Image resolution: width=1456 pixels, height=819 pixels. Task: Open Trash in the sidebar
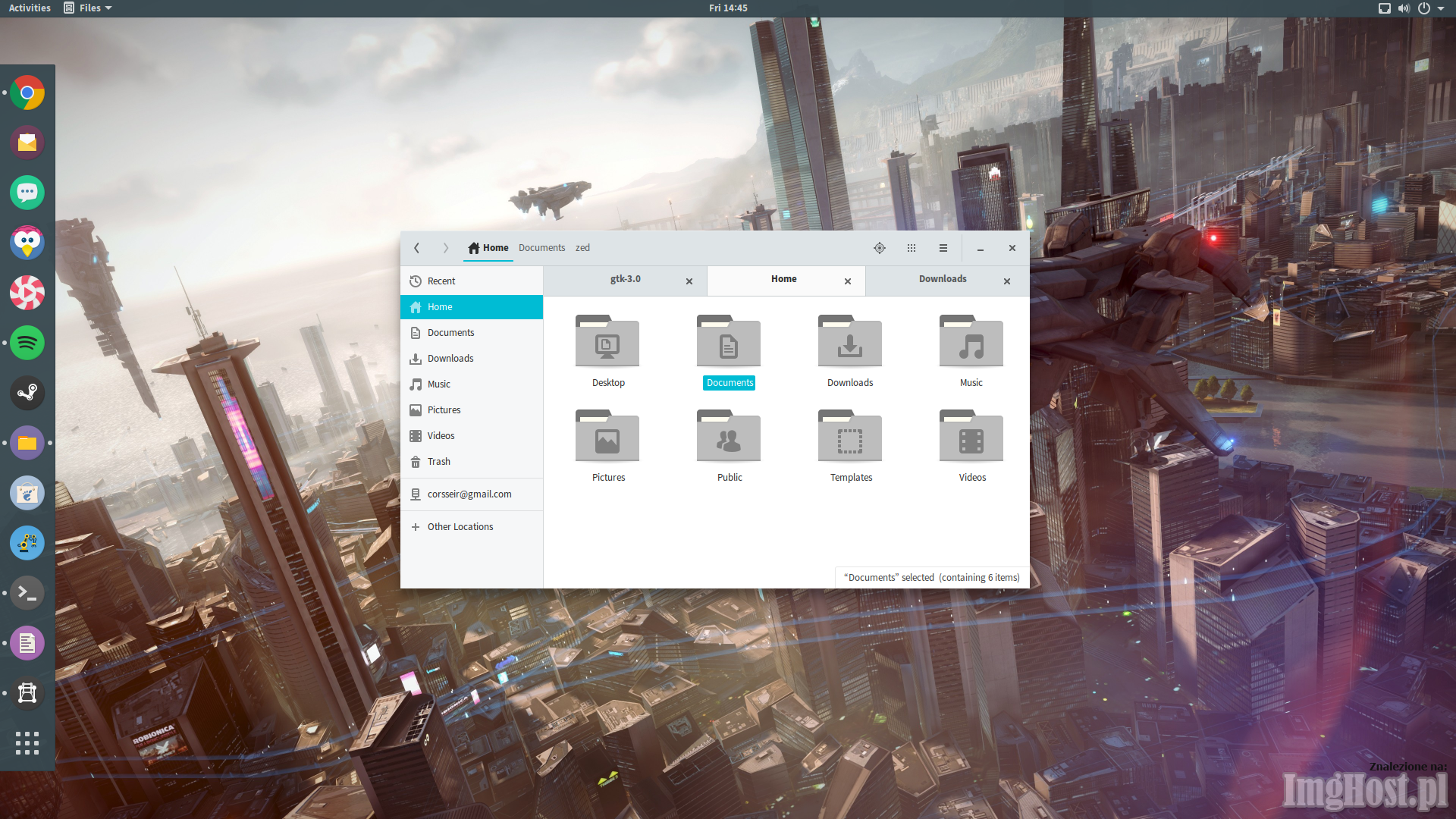(x=472, y=462)
